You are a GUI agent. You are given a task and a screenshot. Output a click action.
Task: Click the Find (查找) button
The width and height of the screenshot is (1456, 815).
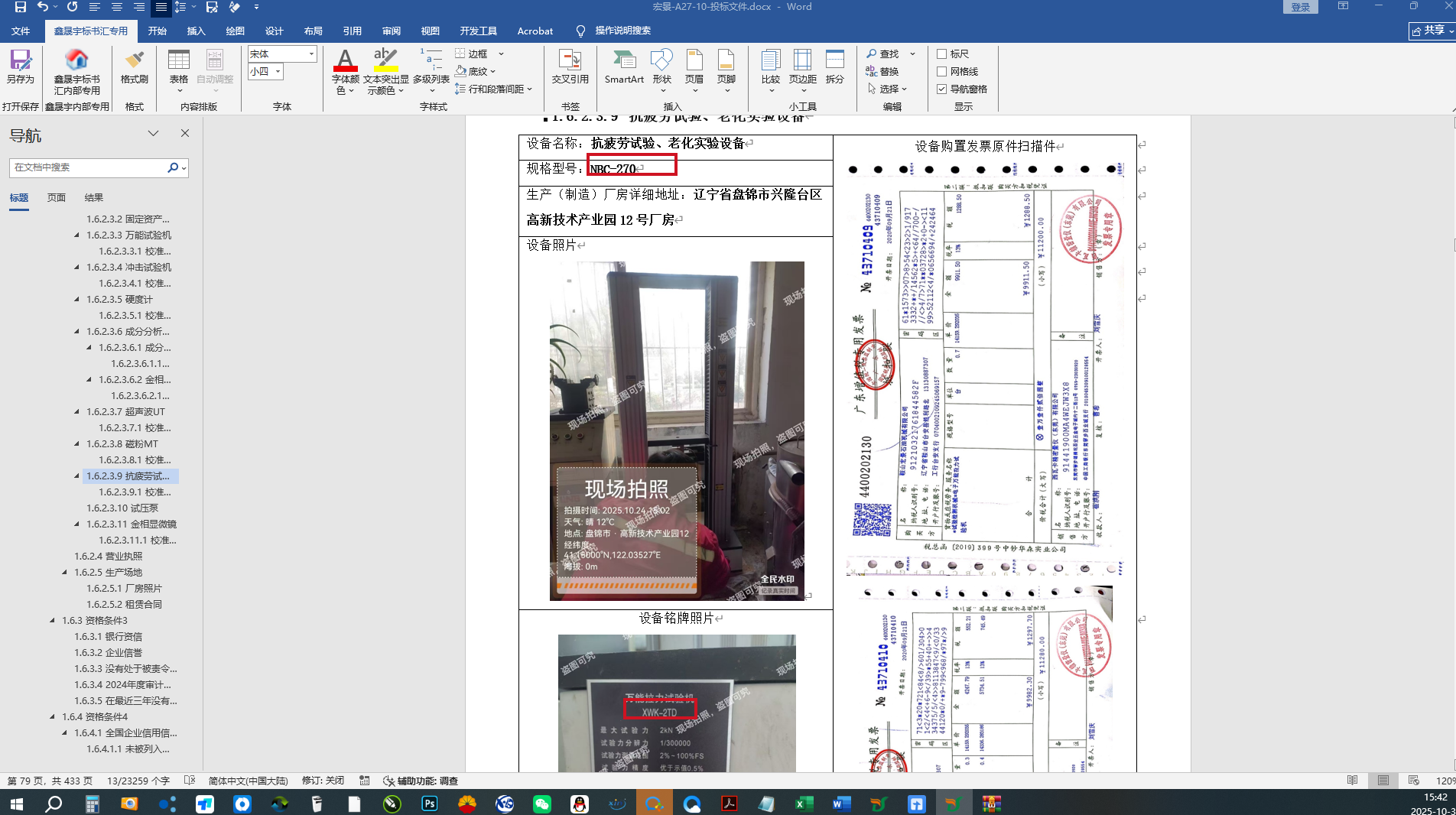tap(884, 54)
